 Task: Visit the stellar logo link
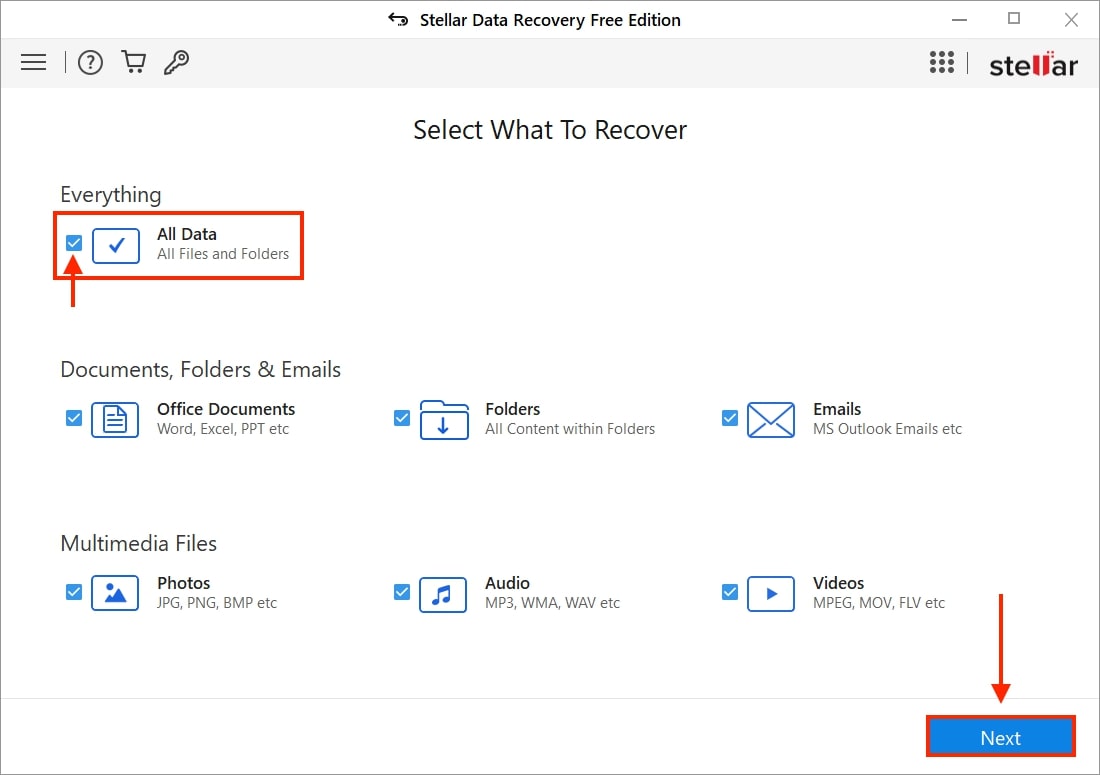coord(1033,64)
